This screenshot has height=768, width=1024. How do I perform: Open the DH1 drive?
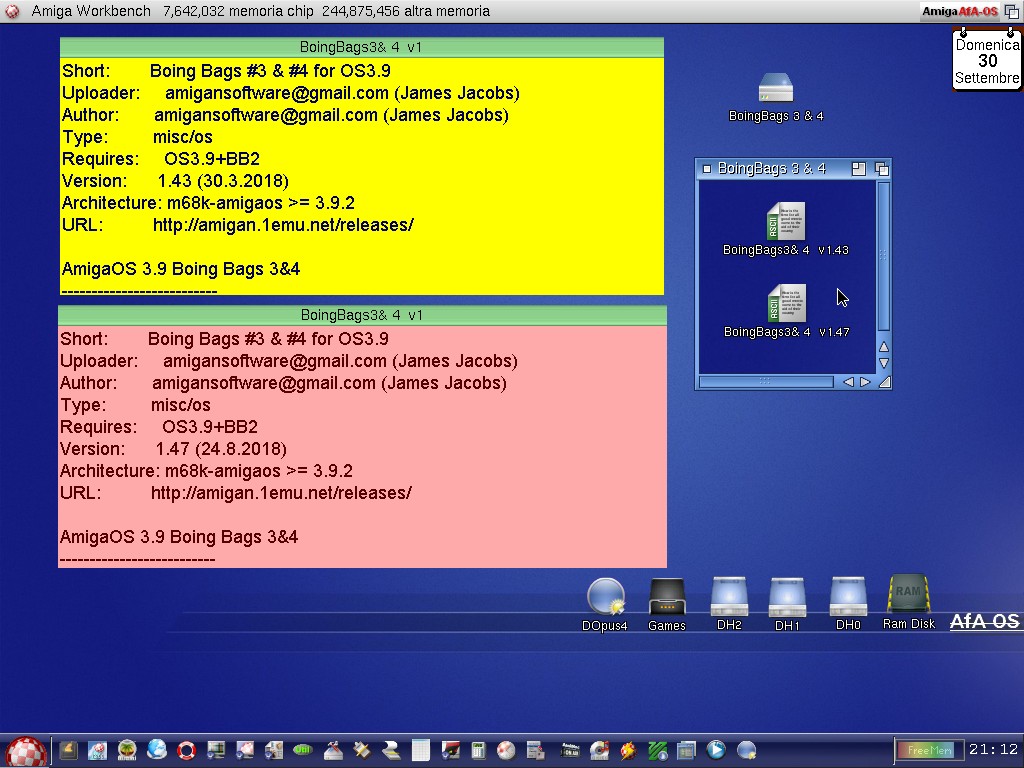tap(787, 598)
